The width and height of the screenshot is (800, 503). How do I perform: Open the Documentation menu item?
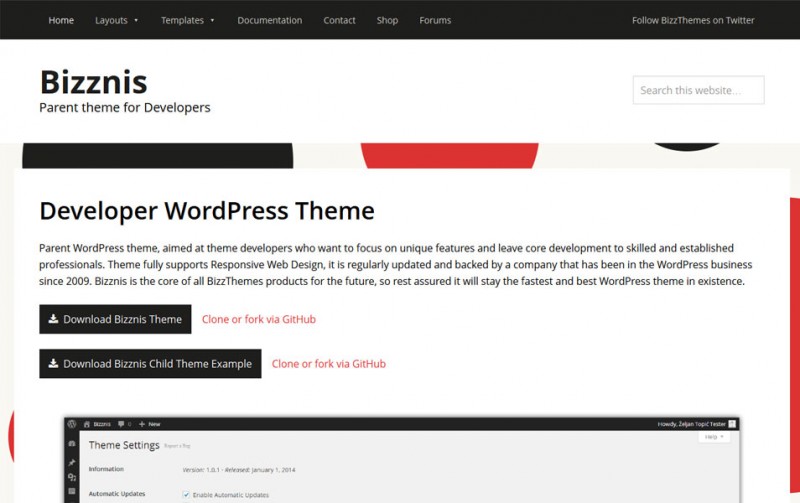(269, 20)
